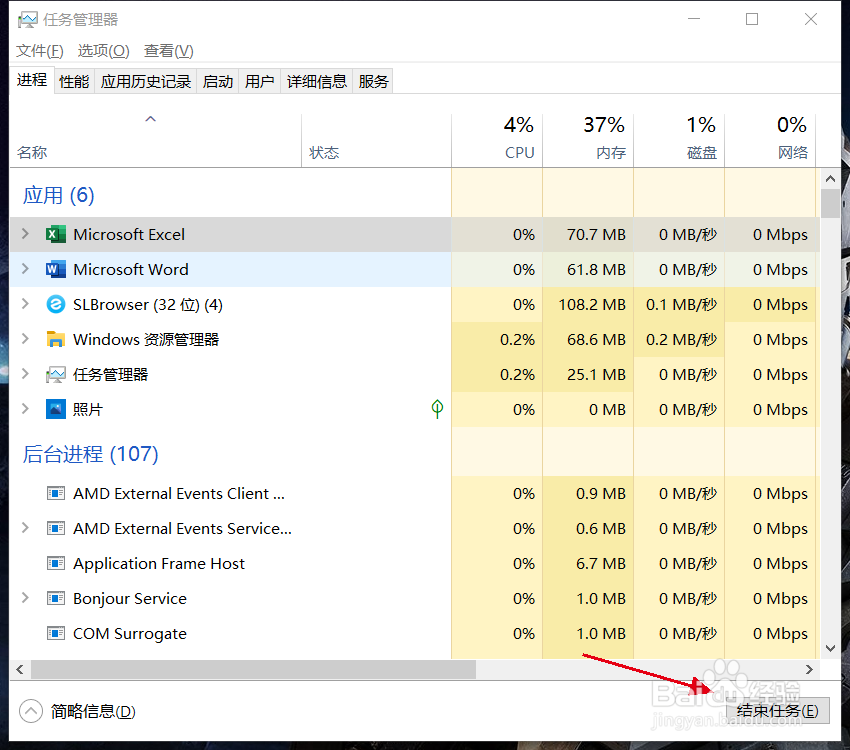The image size is (850, 750).
Task: Expand the Windows 资源管理器 process group
Action: tap(25, 339)
